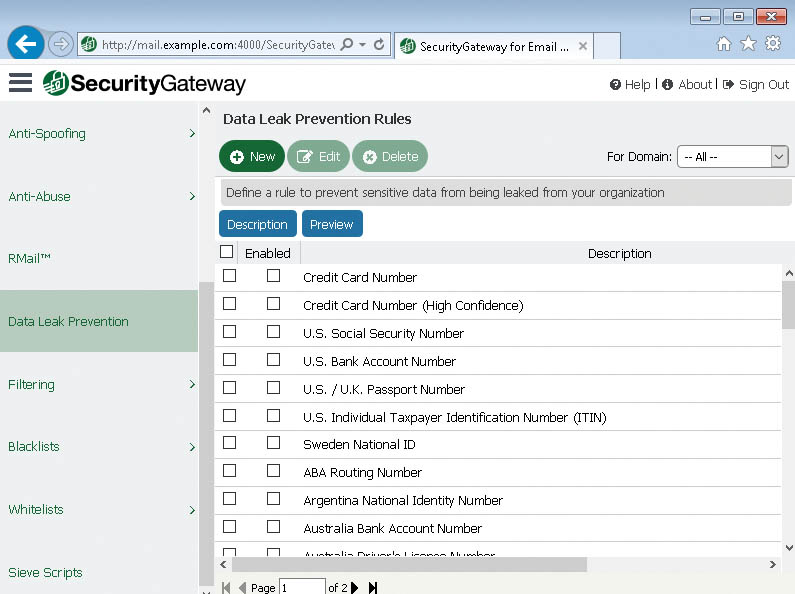795x594 pixels.
Task: Expand the Filtering sidebar section
Action: 98,385
